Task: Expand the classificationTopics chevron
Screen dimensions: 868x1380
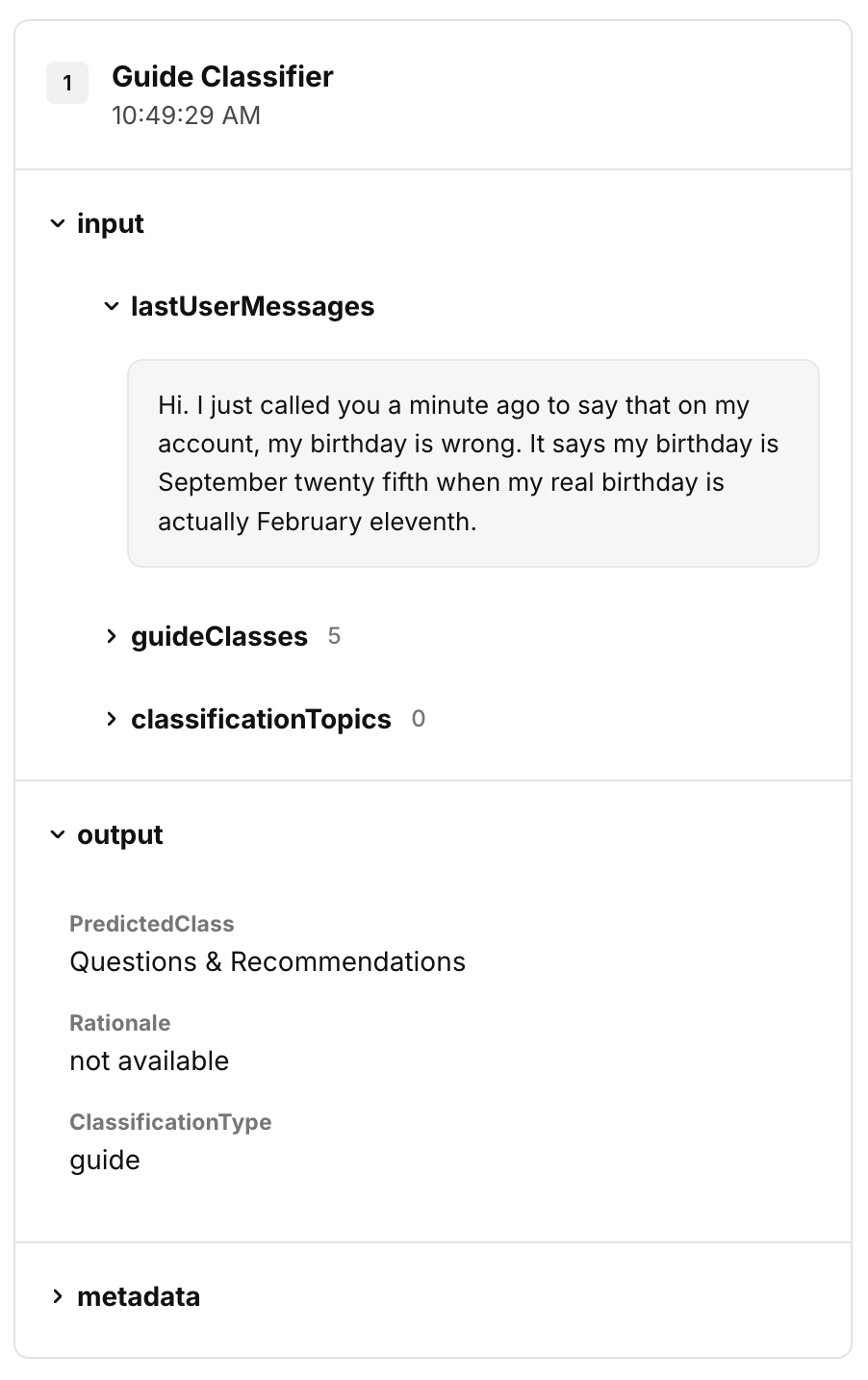Action: tap(112, 719)
